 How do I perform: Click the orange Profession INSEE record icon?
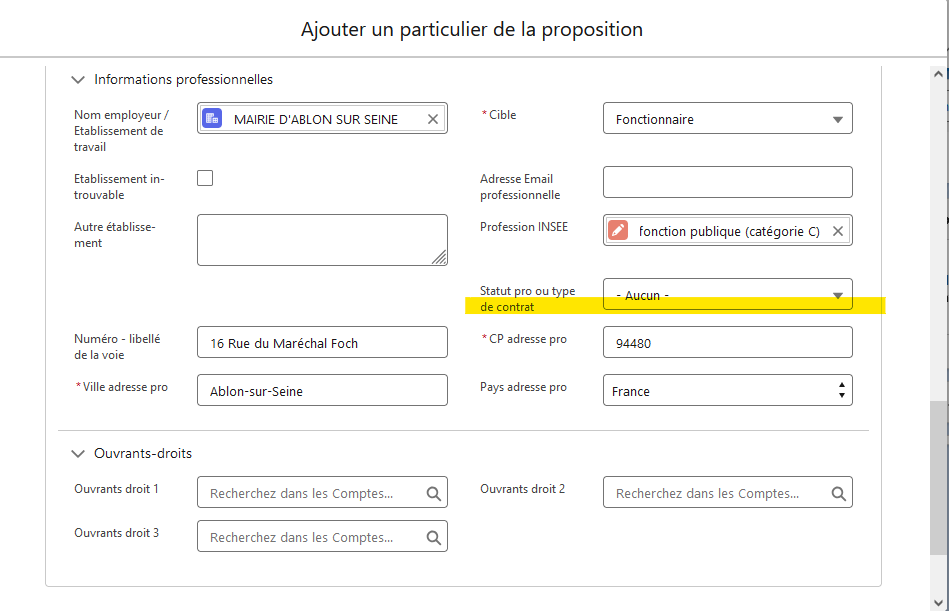618,231
